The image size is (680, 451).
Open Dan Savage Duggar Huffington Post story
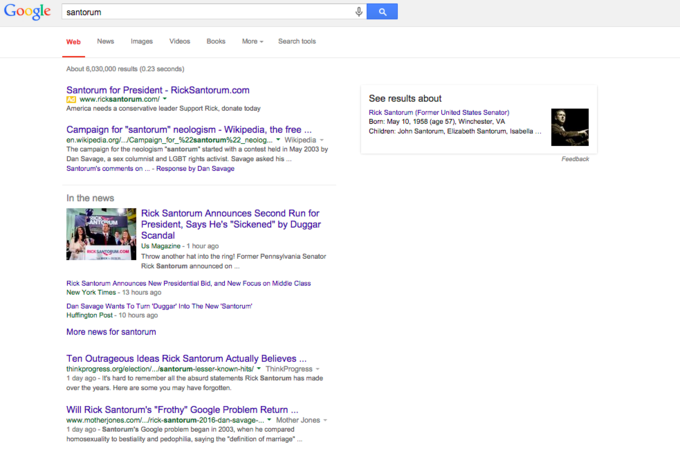click(159, 306)
